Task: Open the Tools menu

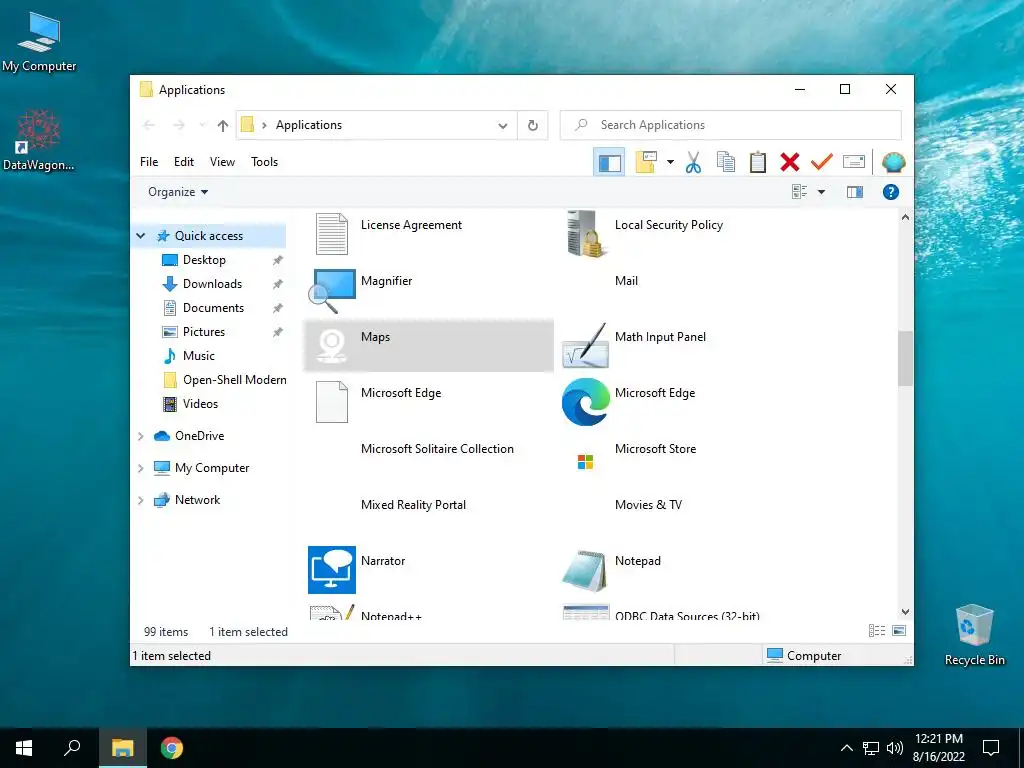Action: pyautogui.click(x=264, y=162)
